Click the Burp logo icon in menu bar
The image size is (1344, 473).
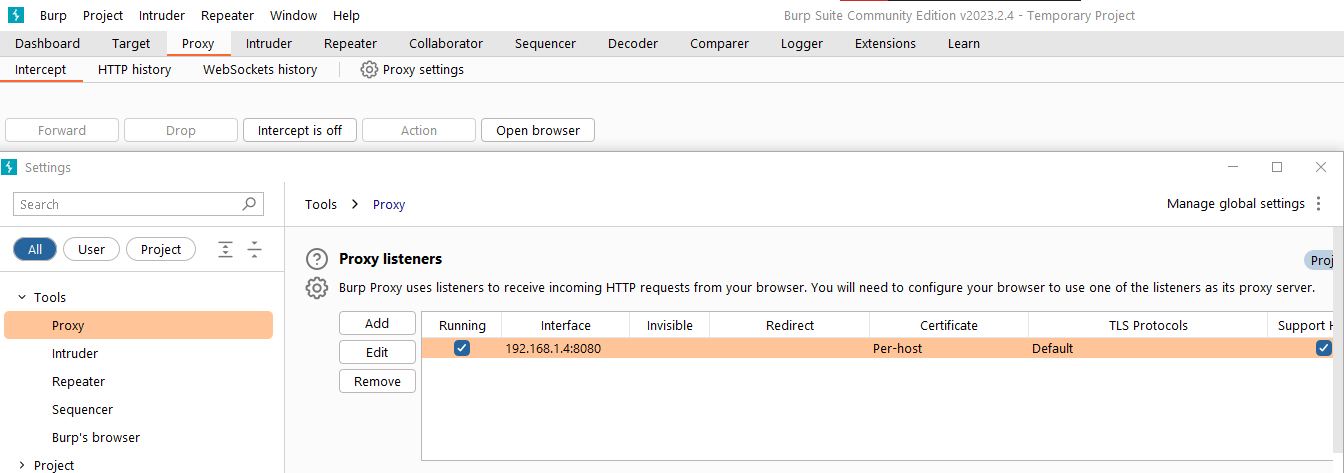[x=16, y=15]
